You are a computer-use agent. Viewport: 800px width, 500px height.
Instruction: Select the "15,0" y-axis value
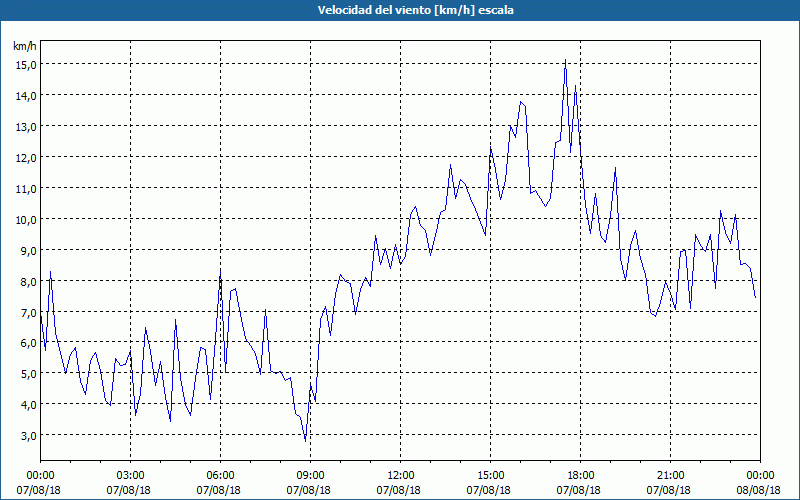pos(25,65)
